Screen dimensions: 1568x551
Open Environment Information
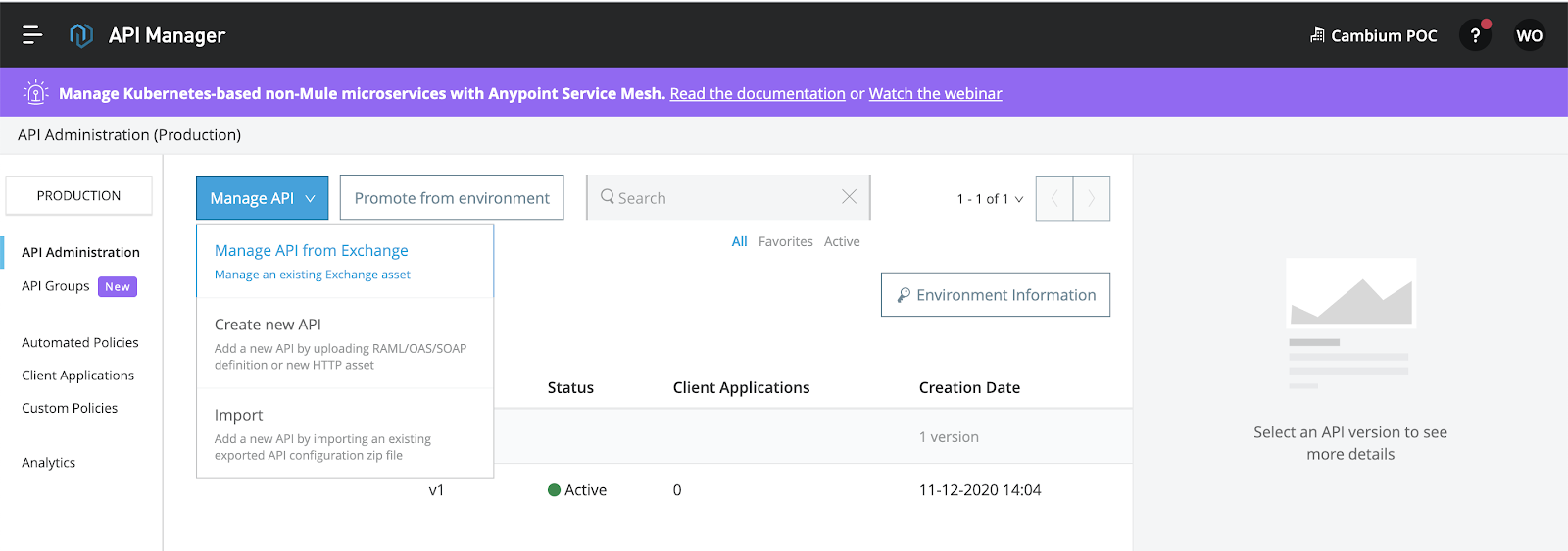[x=995, y=295]
